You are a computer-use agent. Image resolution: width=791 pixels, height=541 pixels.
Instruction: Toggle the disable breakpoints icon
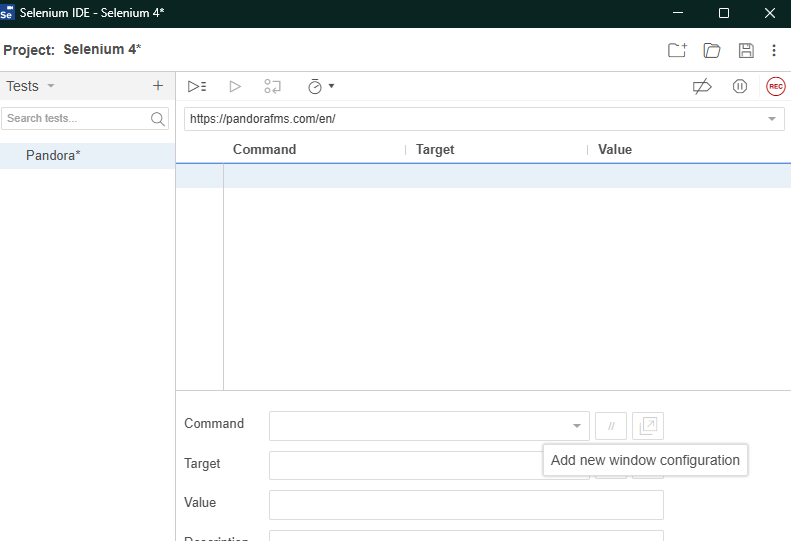click(x=702, y=86)
